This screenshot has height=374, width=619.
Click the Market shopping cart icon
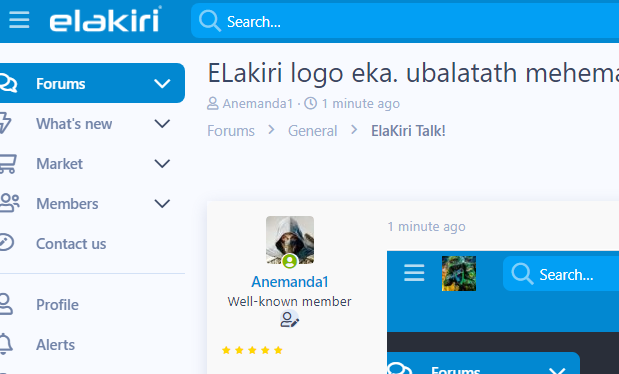click(x=8, y=164)
